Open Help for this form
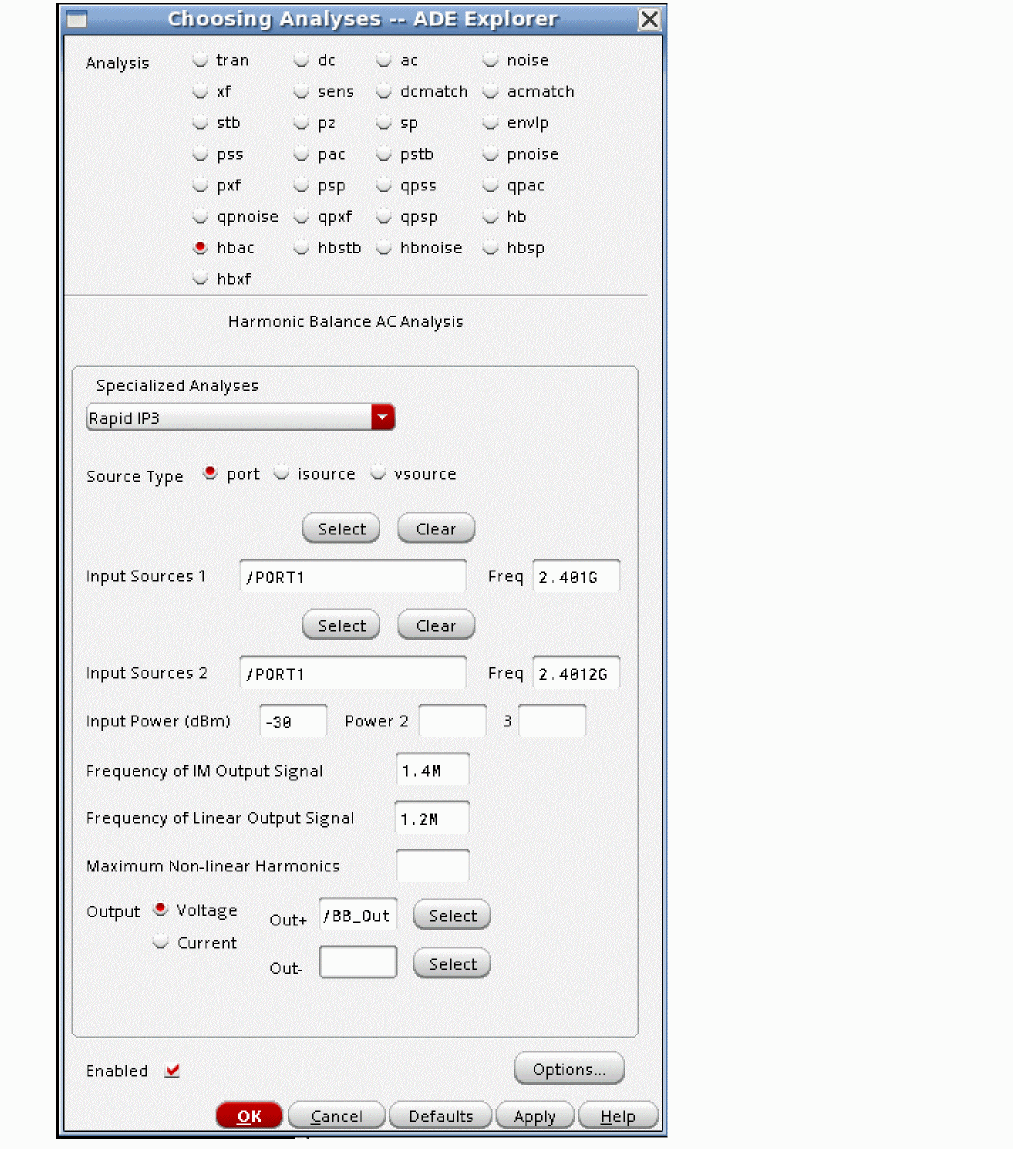The height and width of the screenshot is (1149, 1013). (x=618, y=1115)
